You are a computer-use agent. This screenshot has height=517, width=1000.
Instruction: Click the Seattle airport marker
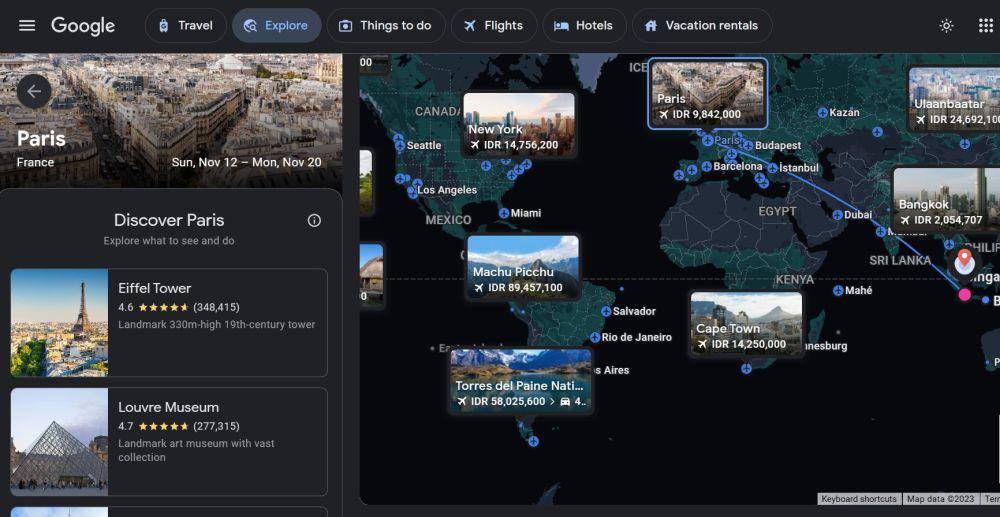coord(400,146)
